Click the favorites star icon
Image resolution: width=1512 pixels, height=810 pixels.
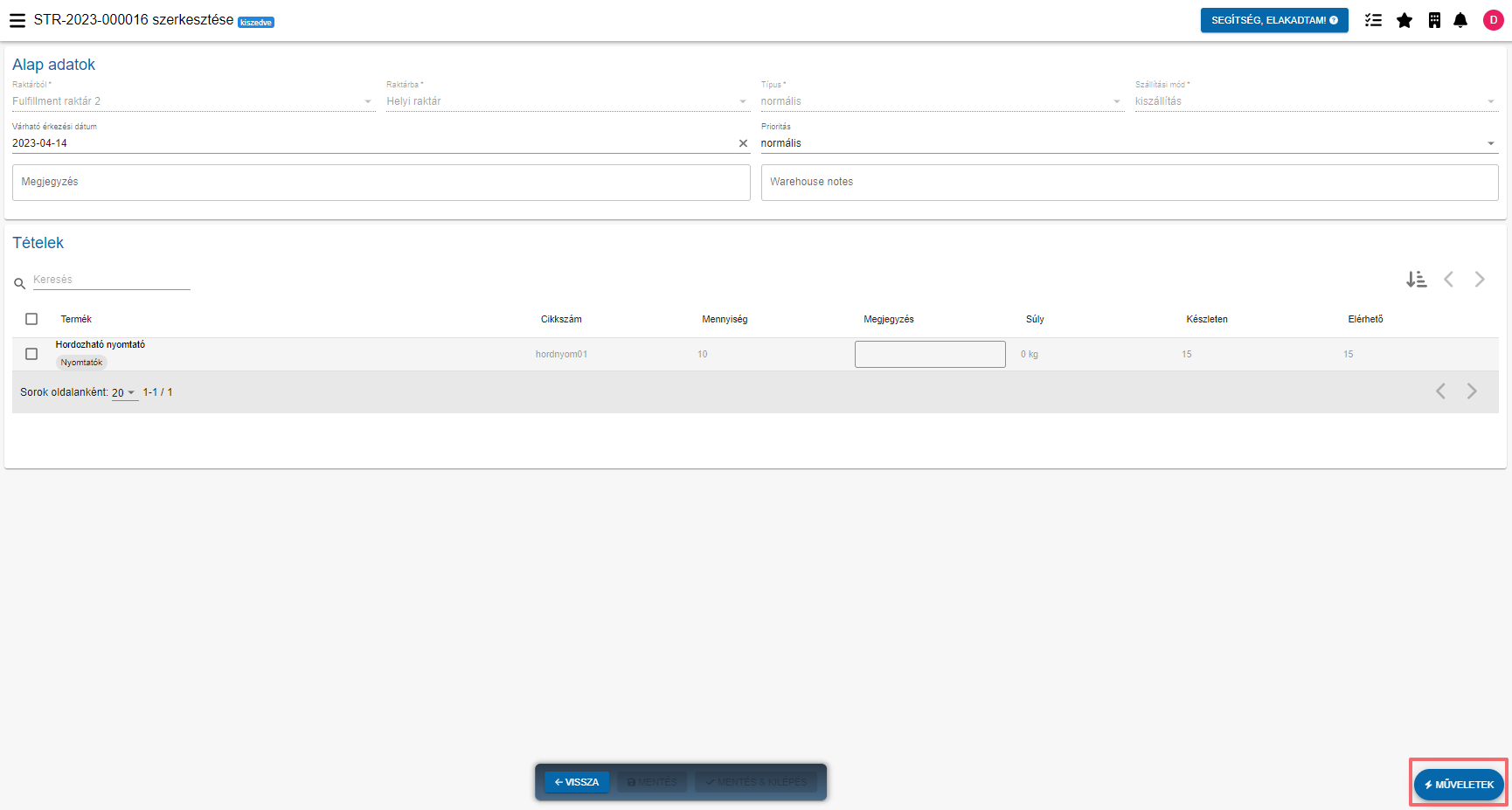coord(1404,20)
